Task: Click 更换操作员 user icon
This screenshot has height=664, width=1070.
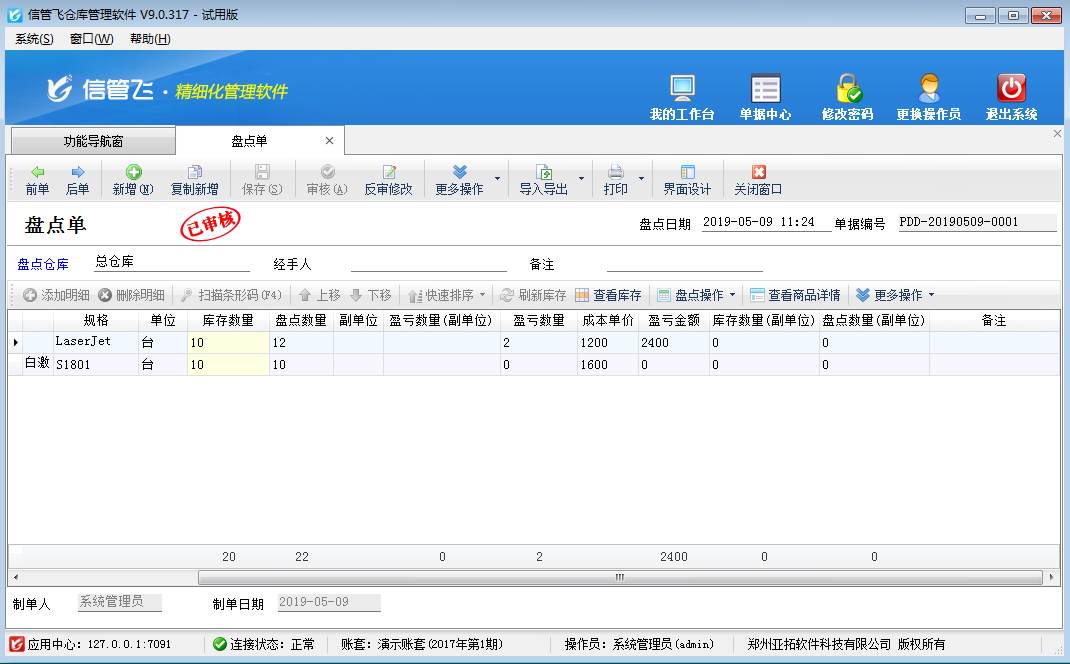Action: [929, 97]
